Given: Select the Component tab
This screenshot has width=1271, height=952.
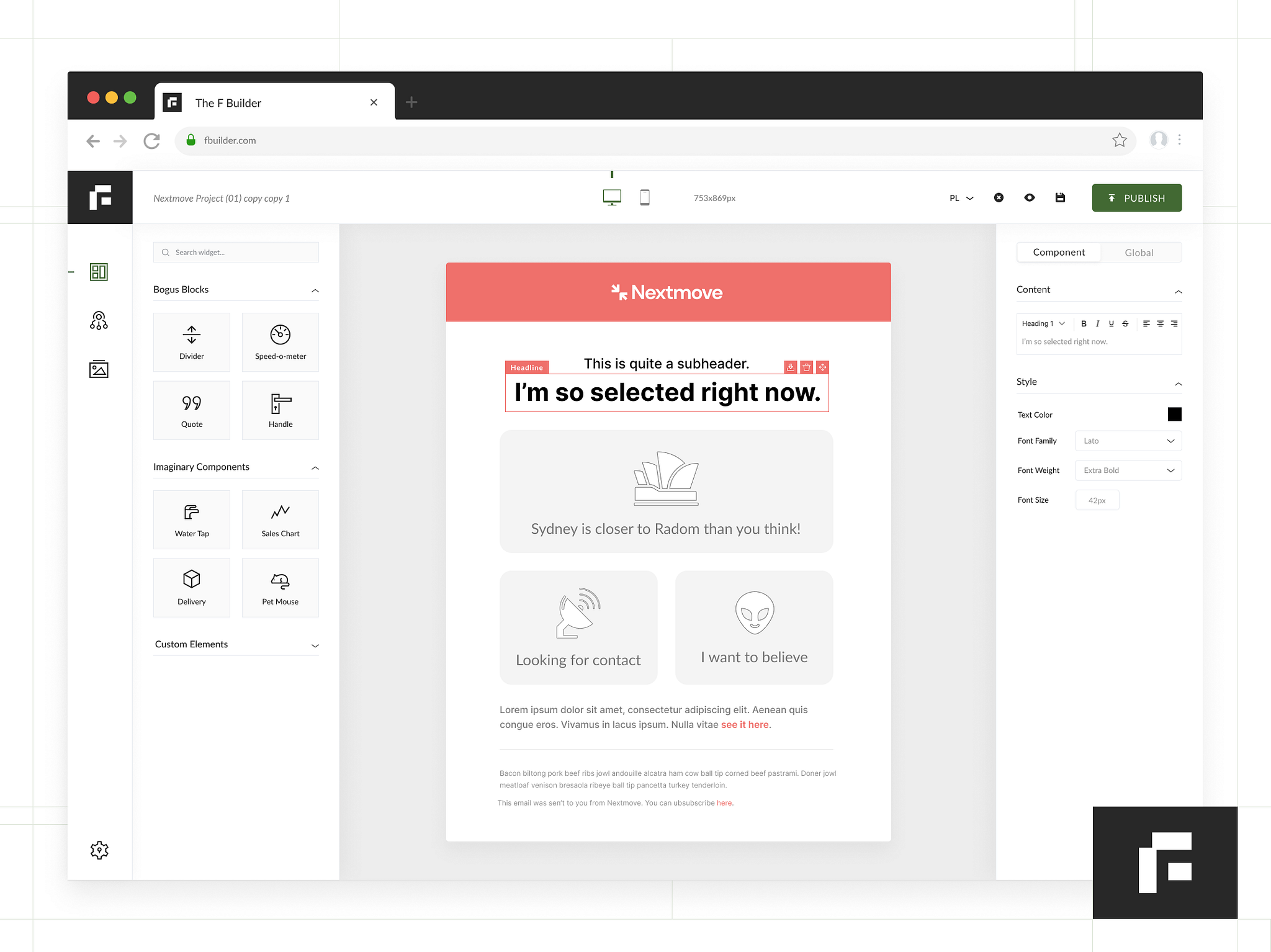Looking at the screenshot, I should [1058, 253].
